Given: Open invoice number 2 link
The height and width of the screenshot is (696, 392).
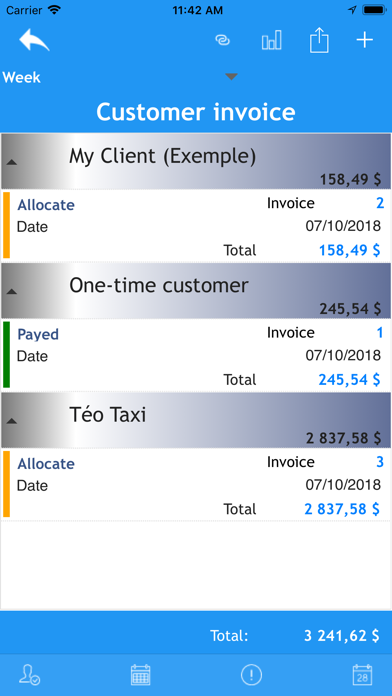Looking at the screenshot, I should click(x=380, y=203).
